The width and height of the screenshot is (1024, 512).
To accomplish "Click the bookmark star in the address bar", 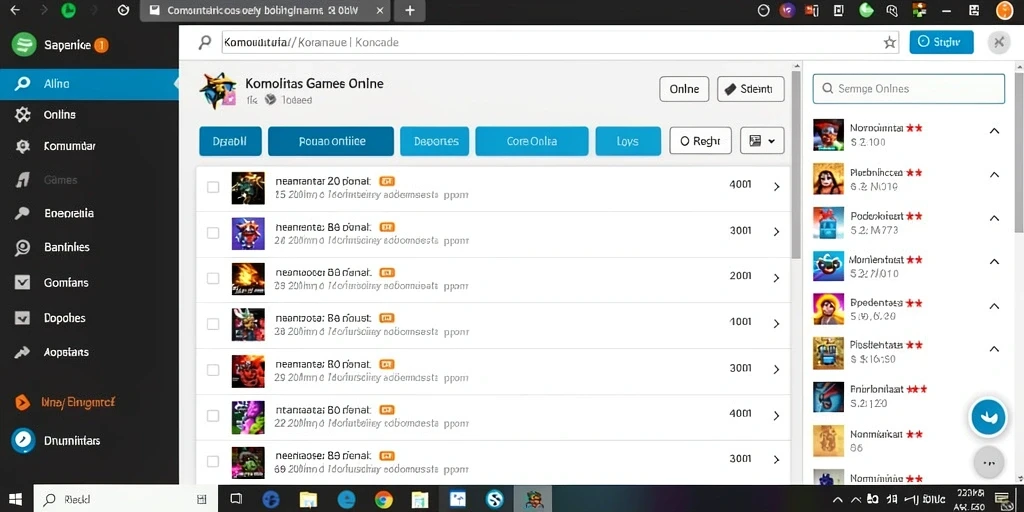I will [x=889, y=42].
